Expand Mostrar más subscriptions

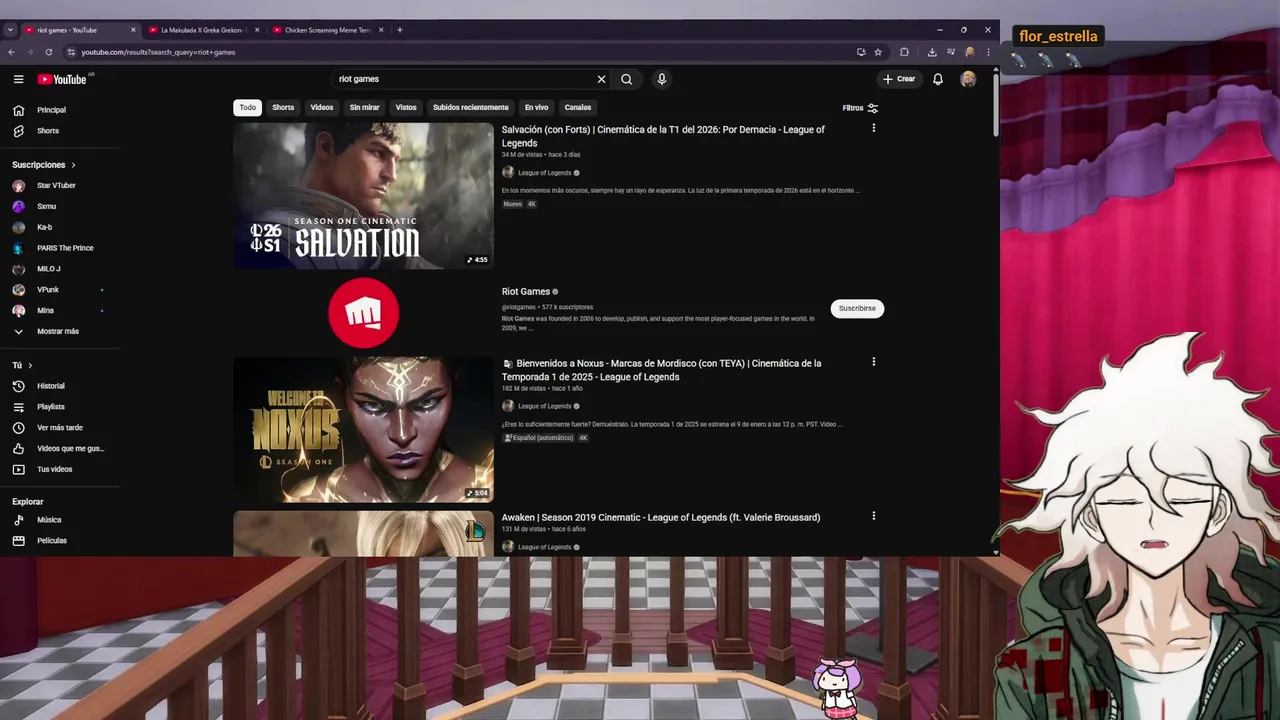tap(60, 331)
